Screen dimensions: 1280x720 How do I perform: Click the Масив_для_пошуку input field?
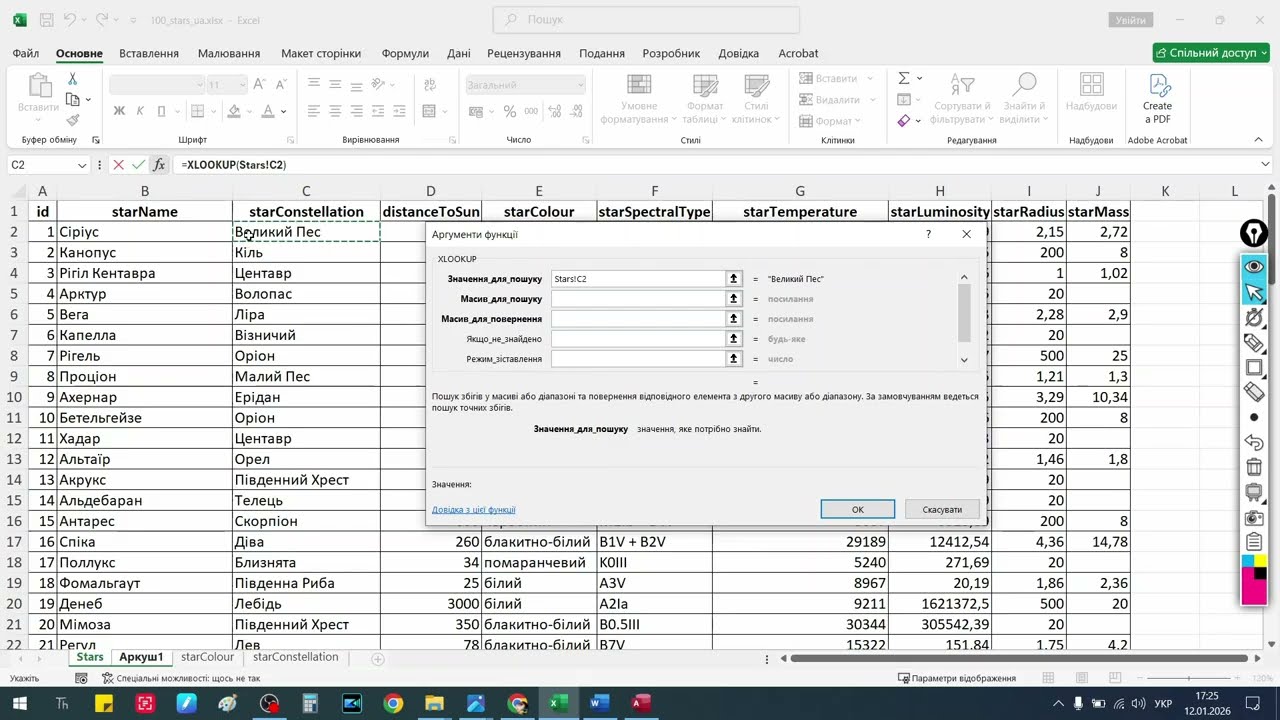coord(638,299)
